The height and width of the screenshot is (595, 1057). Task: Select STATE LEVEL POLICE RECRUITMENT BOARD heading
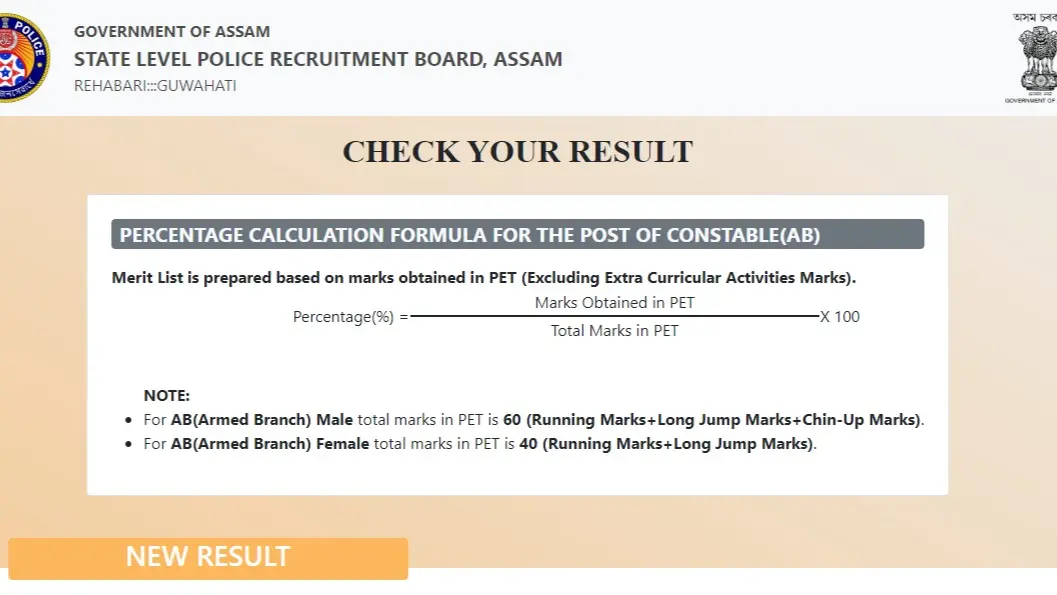[316, 59]
